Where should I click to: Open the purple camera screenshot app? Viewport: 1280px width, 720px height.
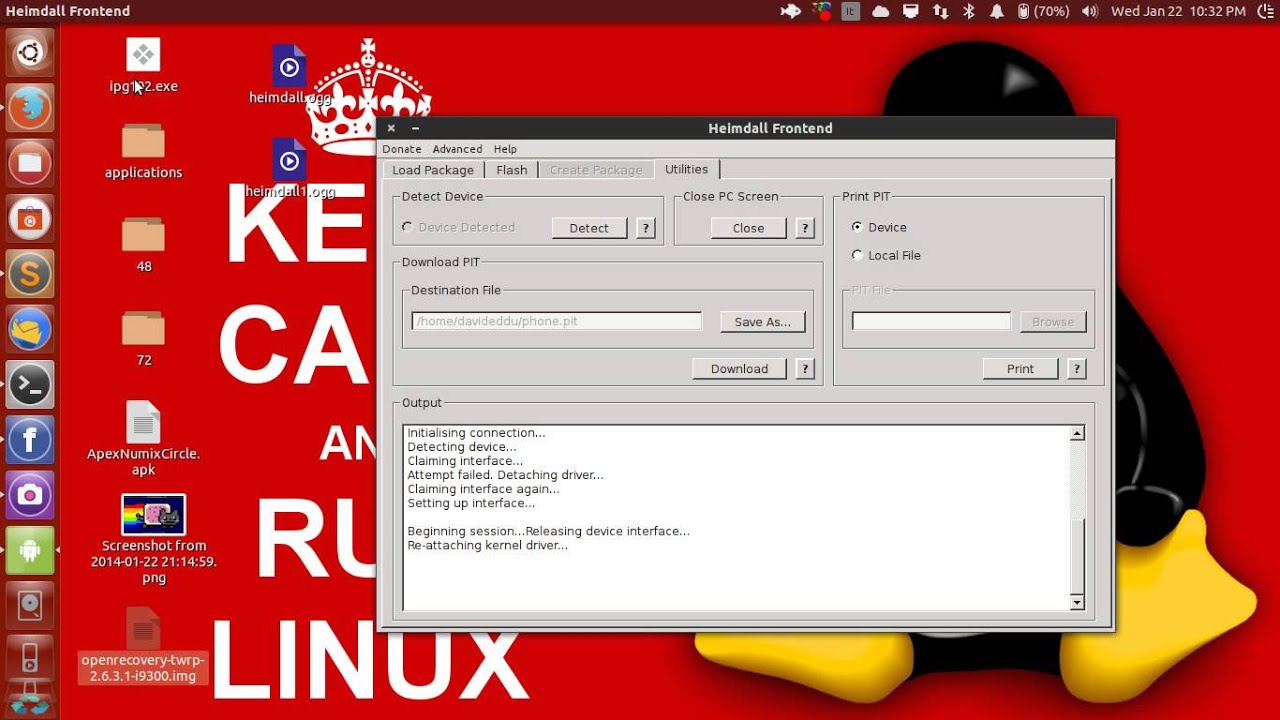click(x=29, y=495)
